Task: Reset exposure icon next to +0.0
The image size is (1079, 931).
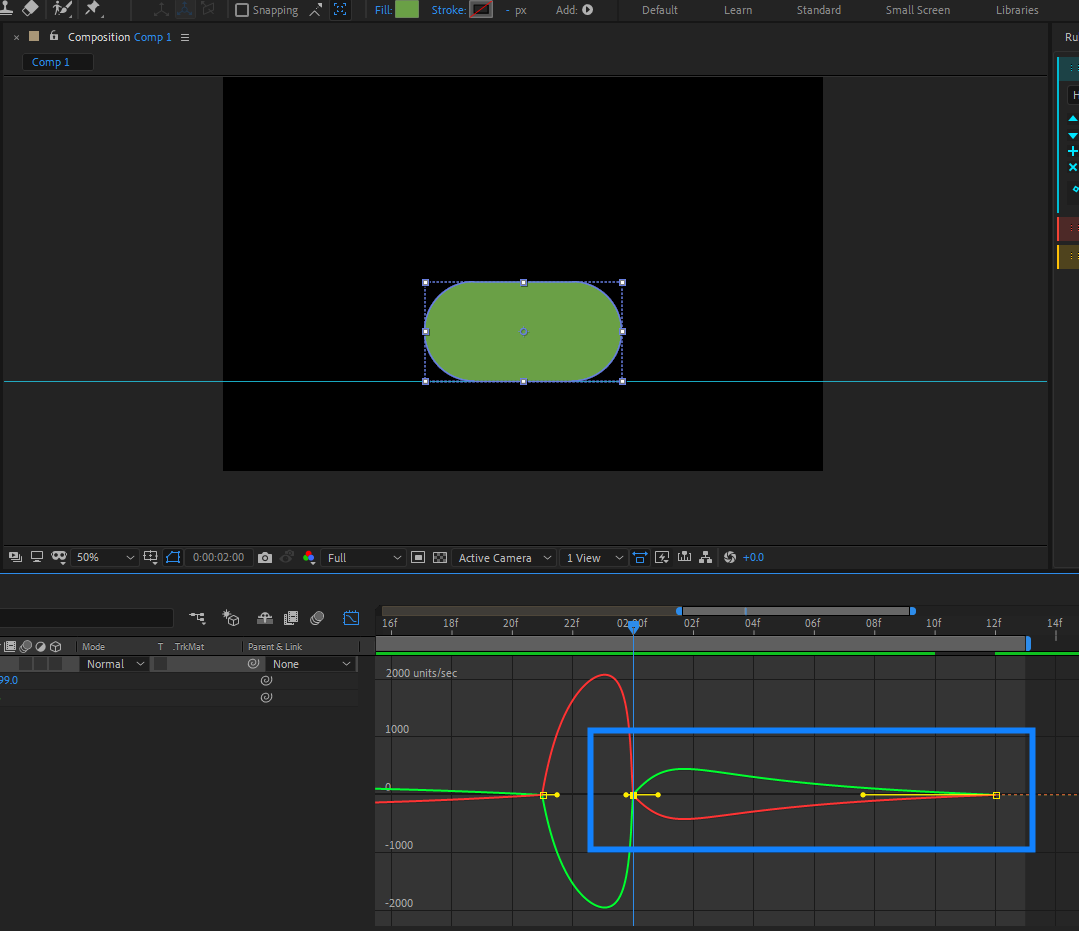Action: click(729, 557)
